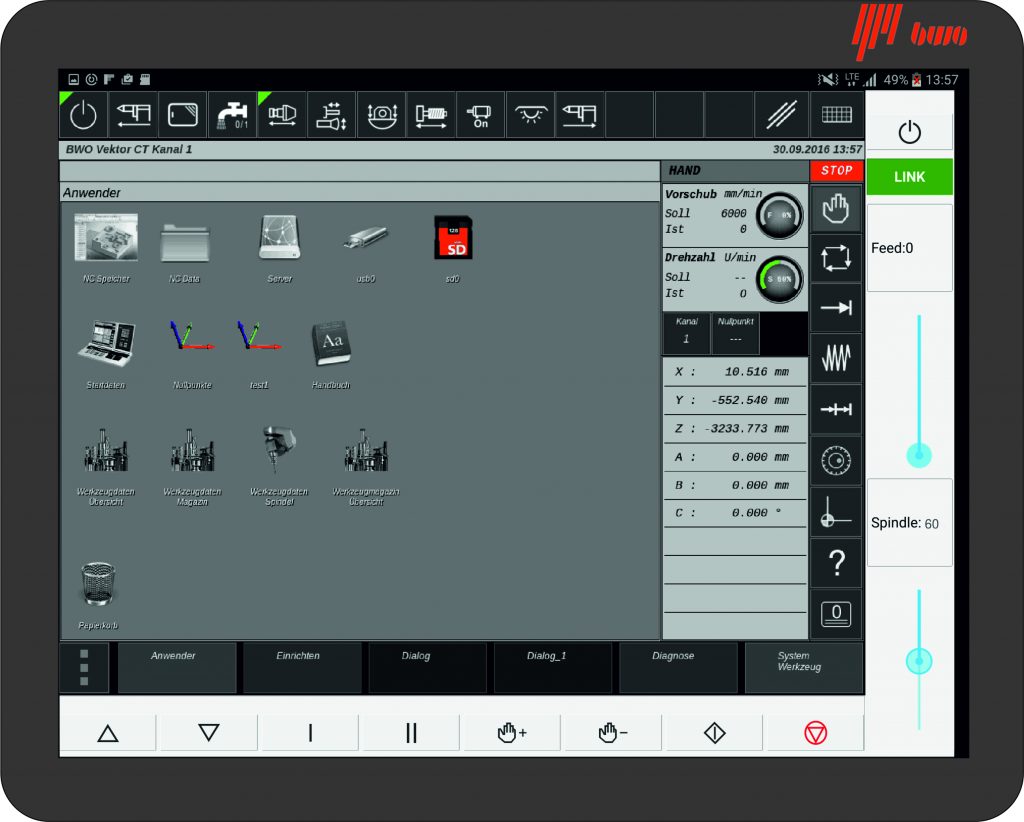Open the Handbuch book icon
The height and width of the screenshot is (822, 1024).
coord(330,345)
